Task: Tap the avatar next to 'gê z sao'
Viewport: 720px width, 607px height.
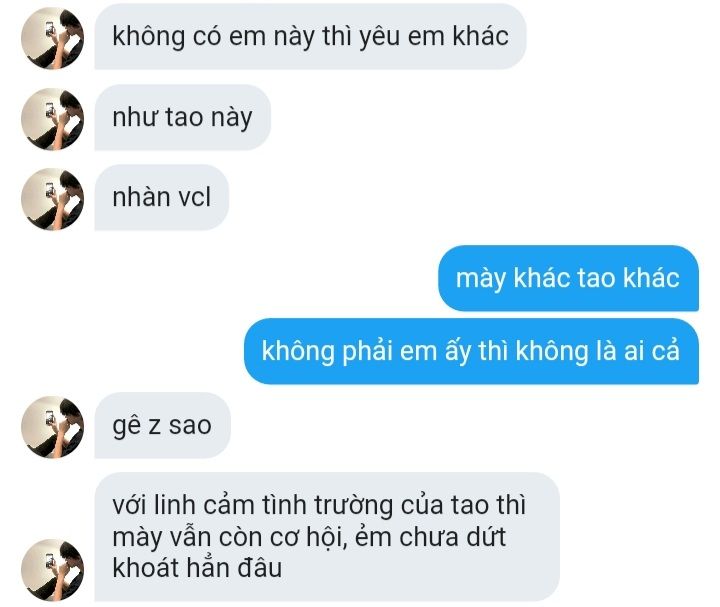Action: point(52,427)
